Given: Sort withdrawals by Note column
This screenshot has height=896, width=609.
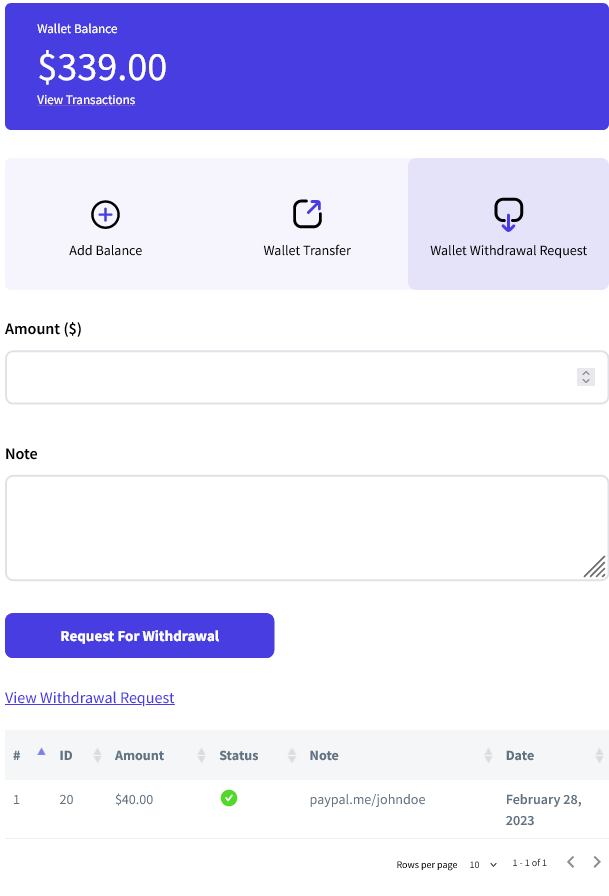Looking at the screenshot, I should [x=489, y=756].
